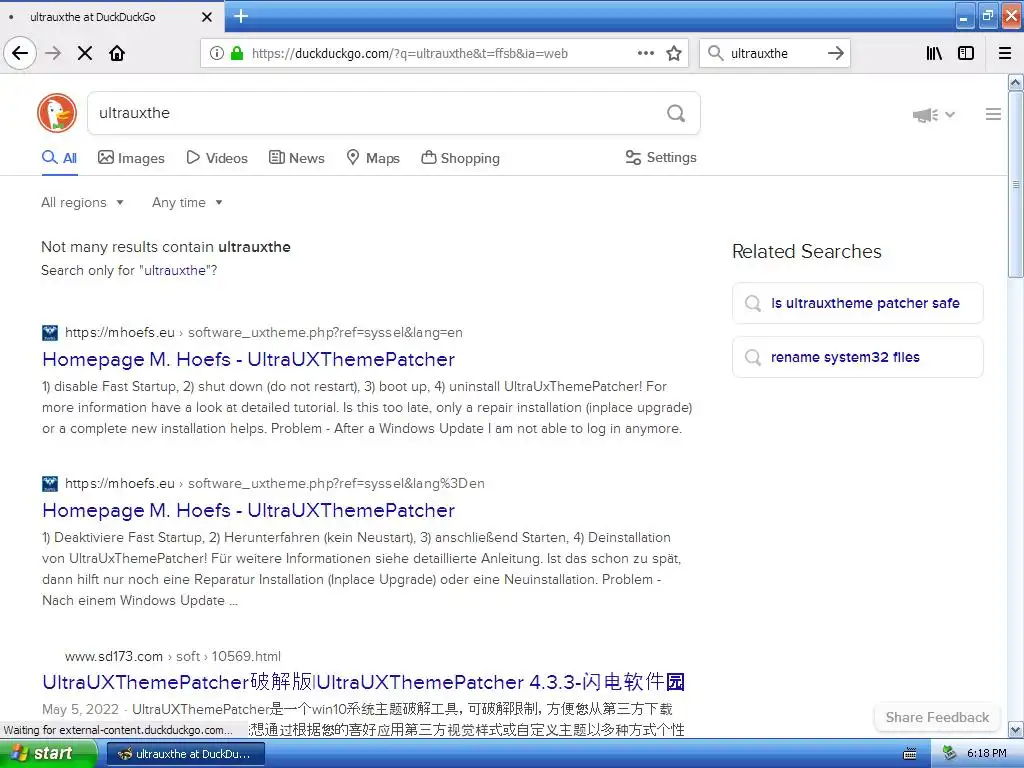Go back with the browser back arrow

20,53
